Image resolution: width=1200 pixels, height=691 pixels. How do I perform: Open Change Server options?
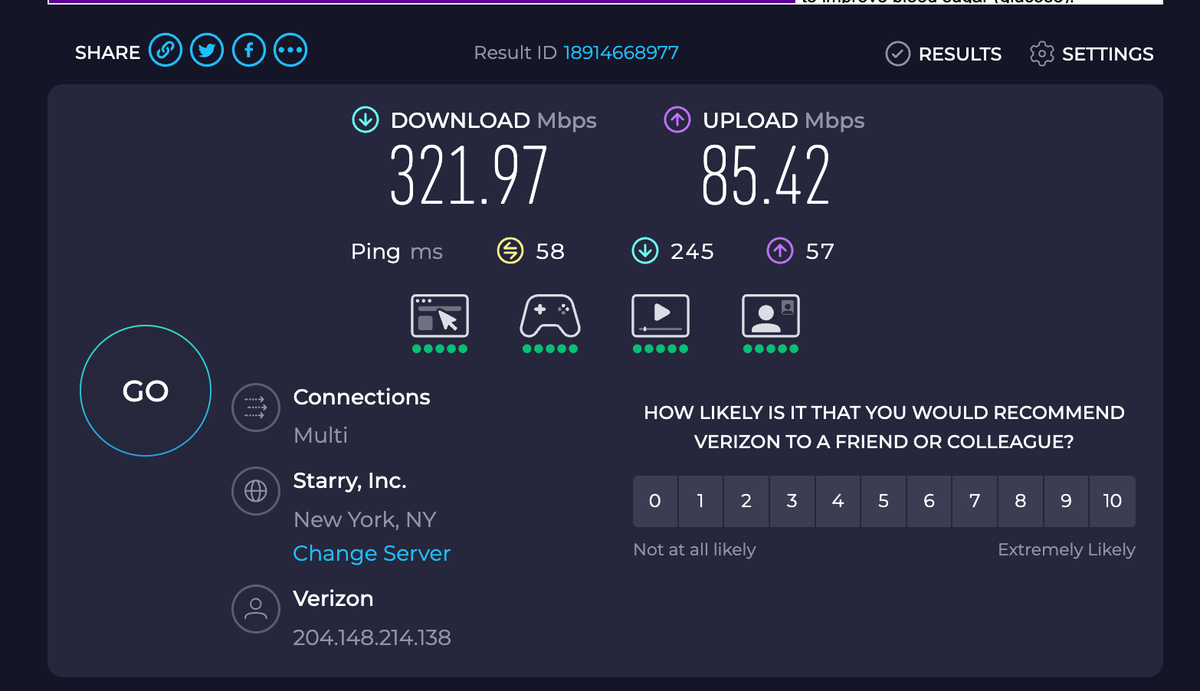[x=371, y=553]
